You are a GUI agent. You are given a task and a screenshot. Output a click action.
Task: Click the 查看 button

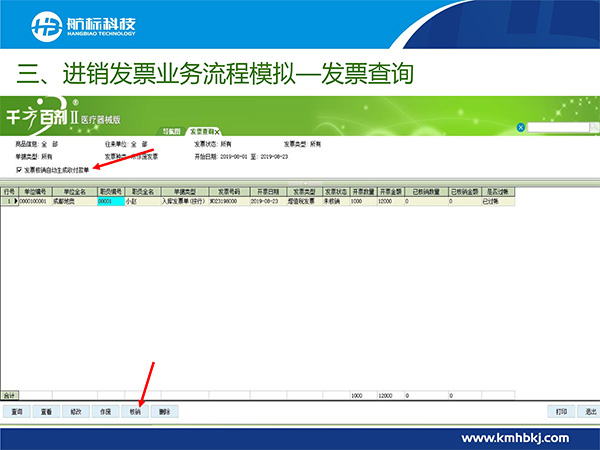(46, 412)
